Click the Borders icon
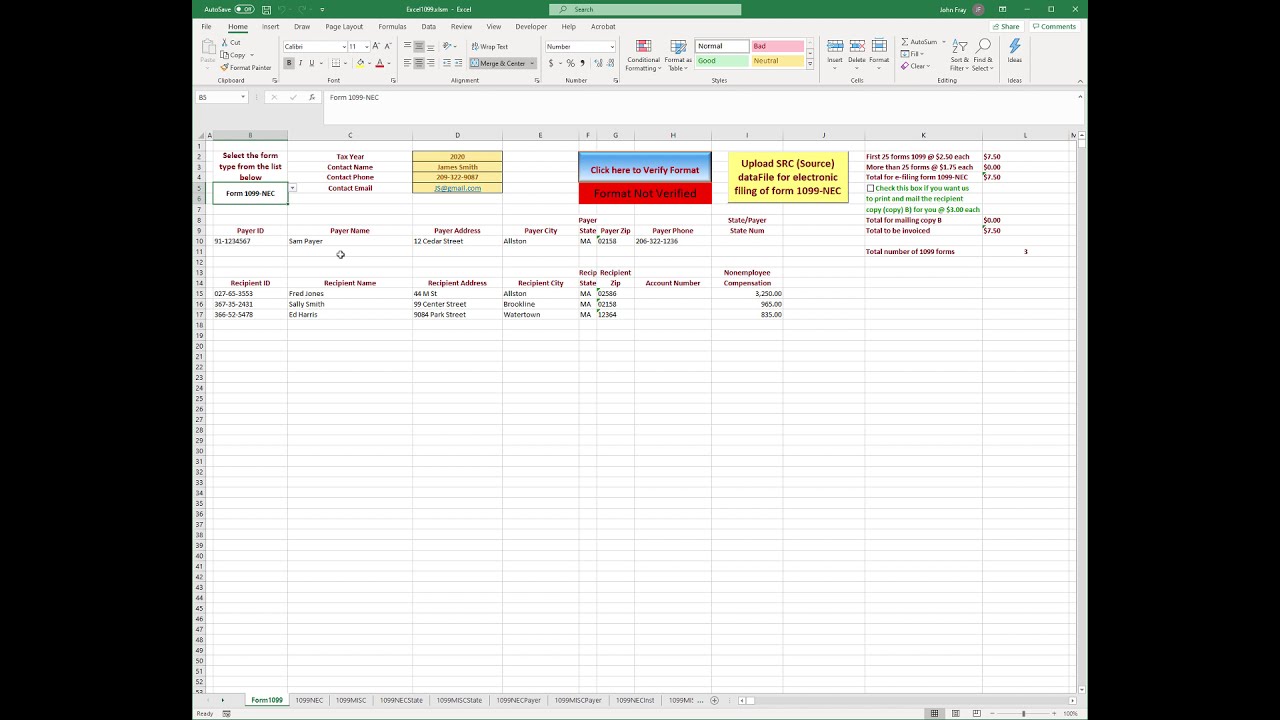Screen dimensions: 1280x720 pos(335,63)
